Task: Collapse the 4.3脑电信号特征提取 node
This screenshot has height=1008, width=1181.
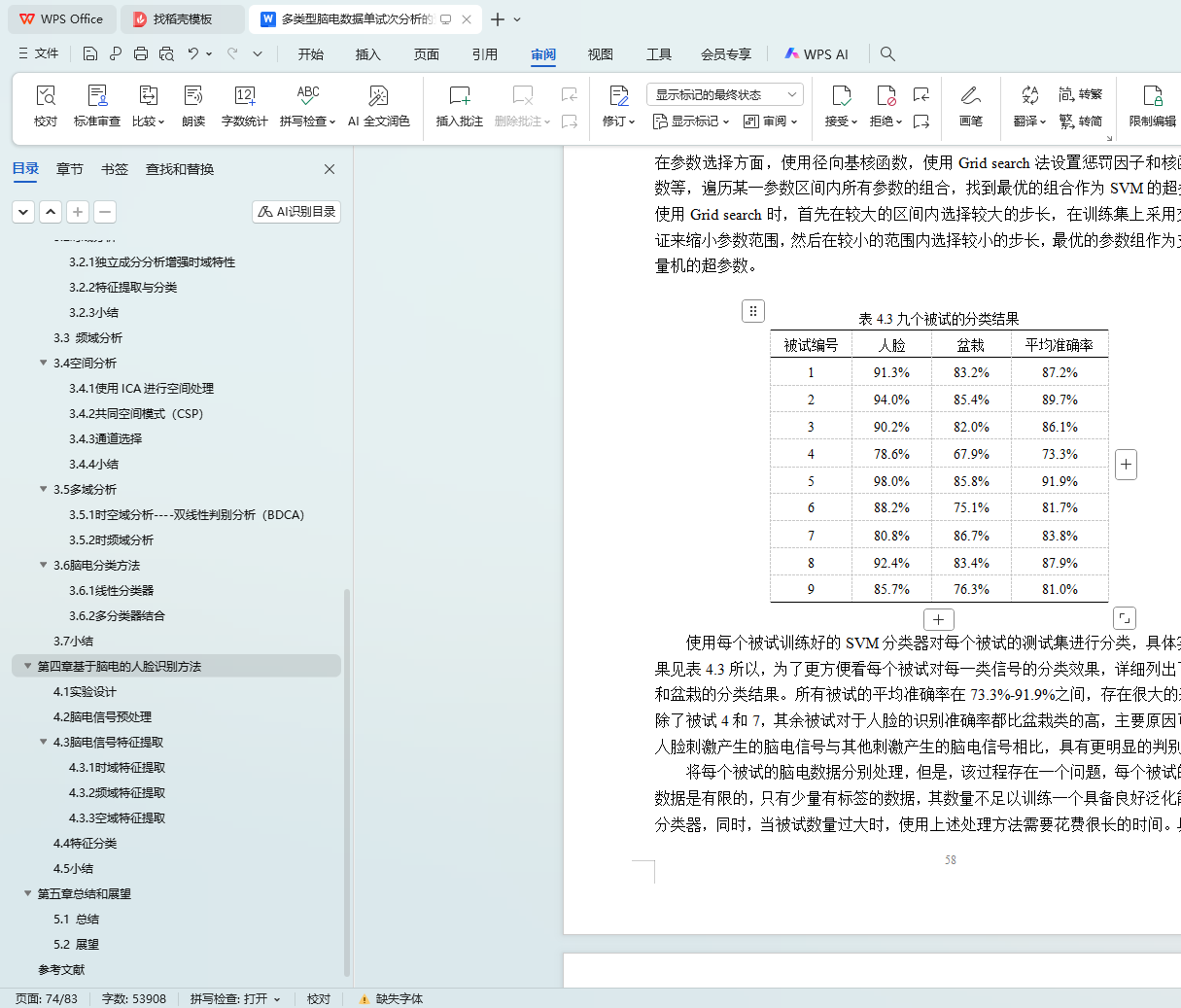Action: pyautogui.click(x=43, y=742)
